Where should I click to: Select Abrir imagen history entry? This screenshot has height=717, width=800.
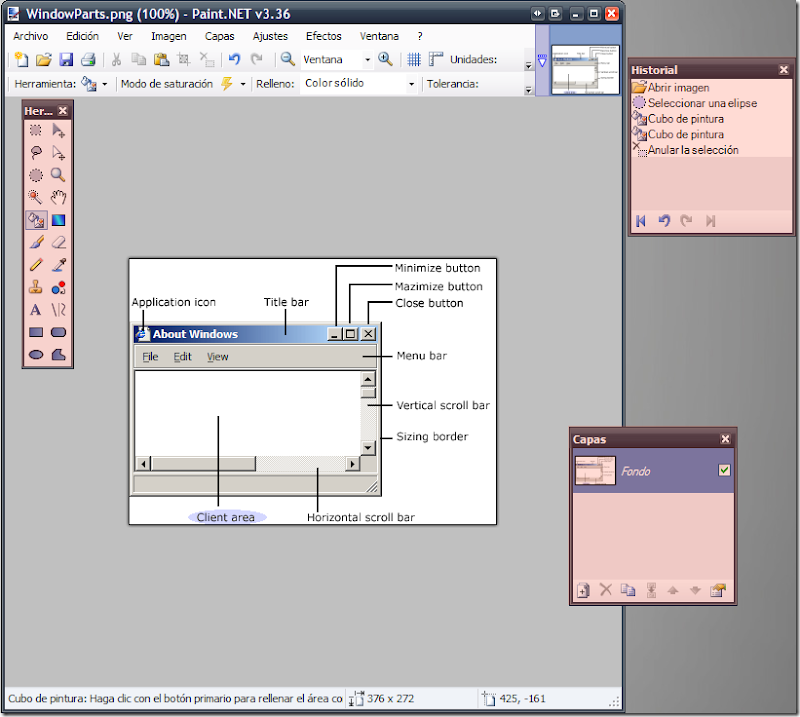[712, 87]
